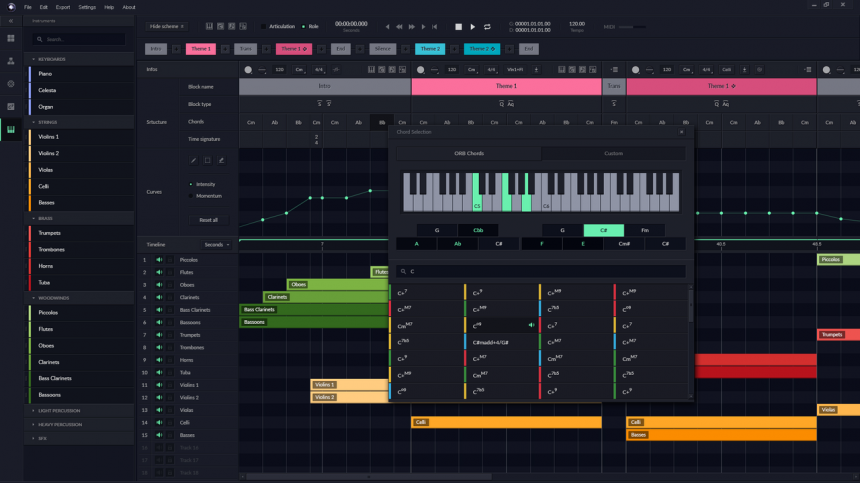Click Reset all under Curves

click(208, 220)
